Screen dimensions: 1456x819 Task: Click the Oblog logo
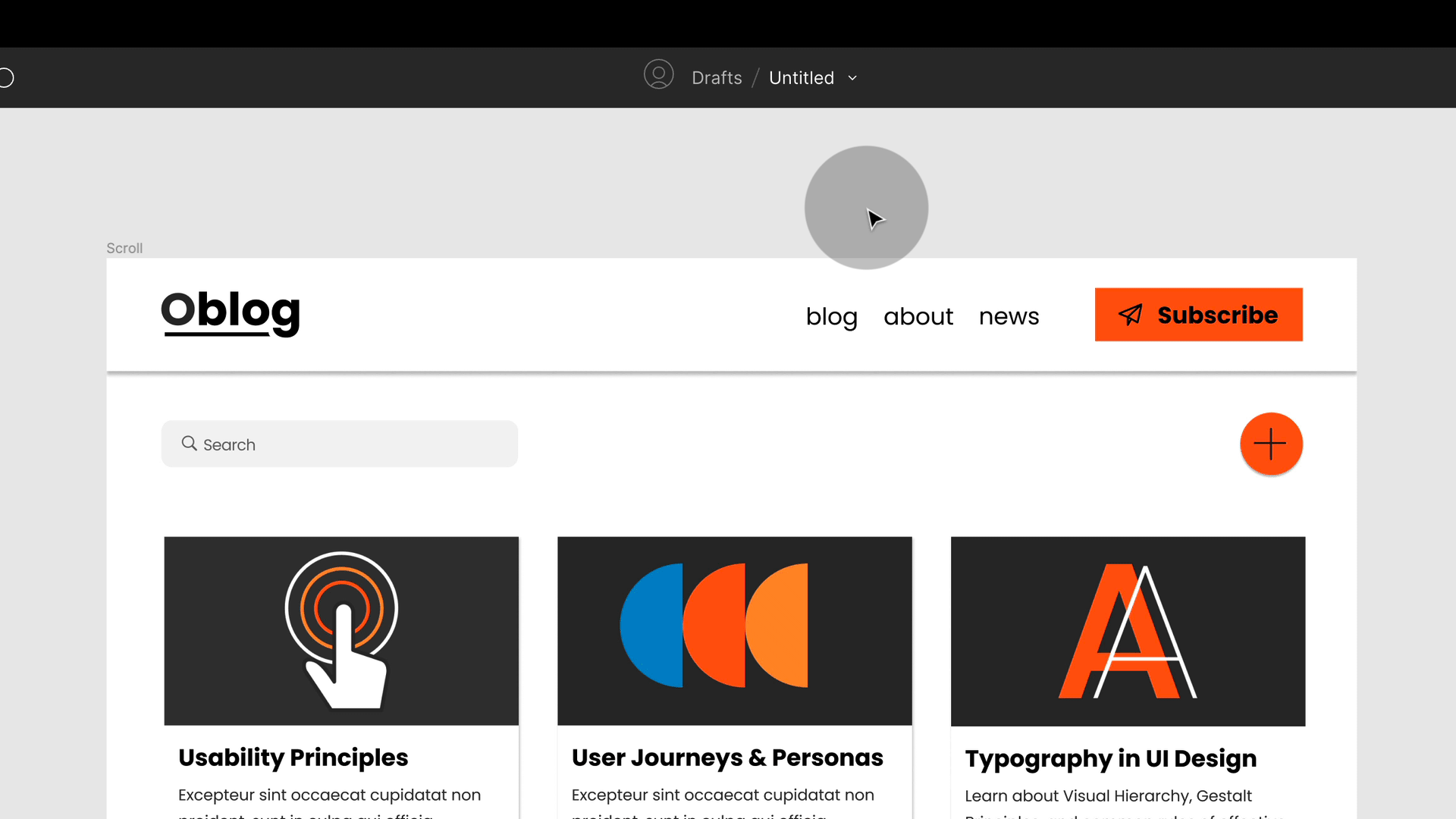pyautogui.click(x=231, y=312)
